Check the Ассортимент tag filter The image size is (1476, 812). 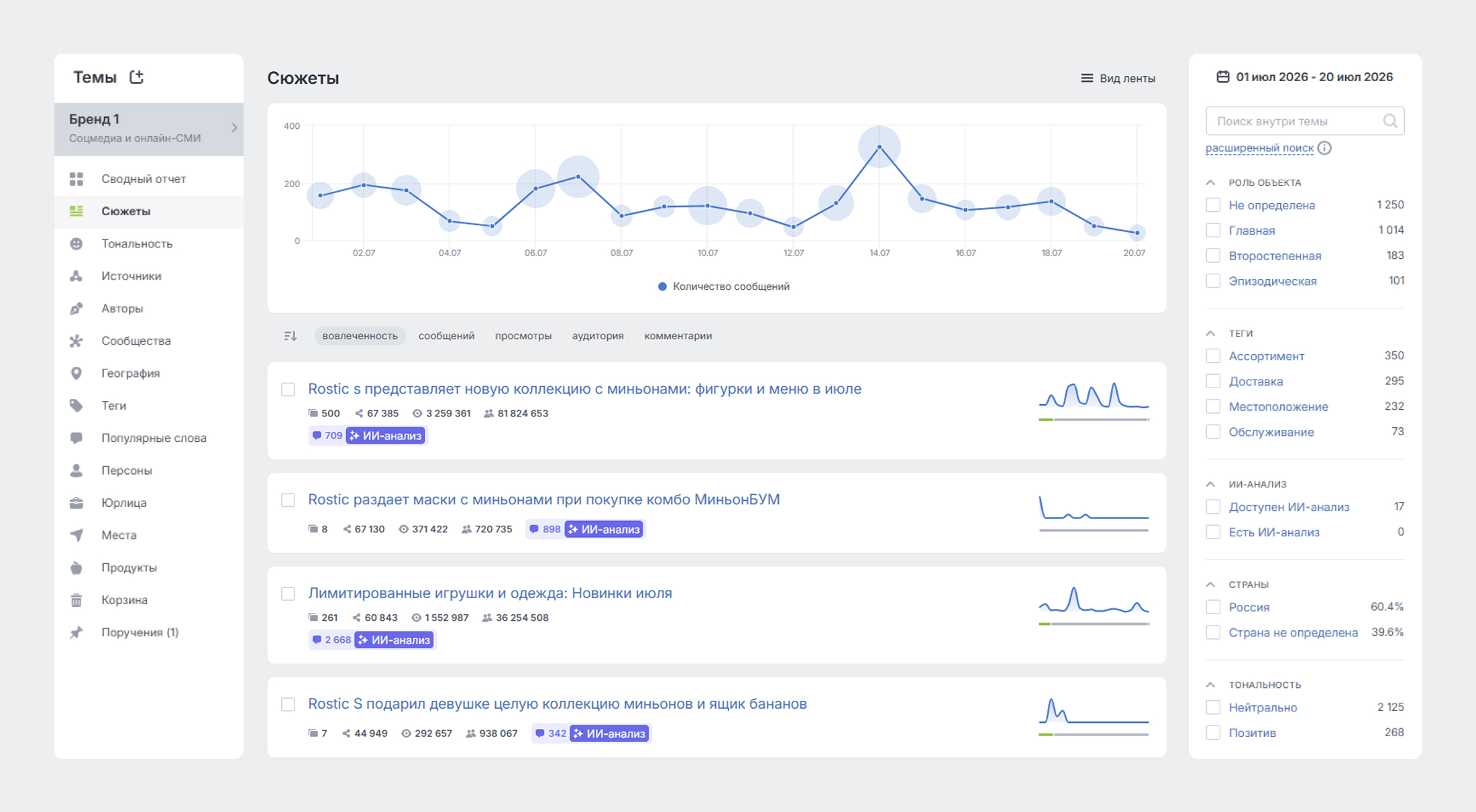1213,356
